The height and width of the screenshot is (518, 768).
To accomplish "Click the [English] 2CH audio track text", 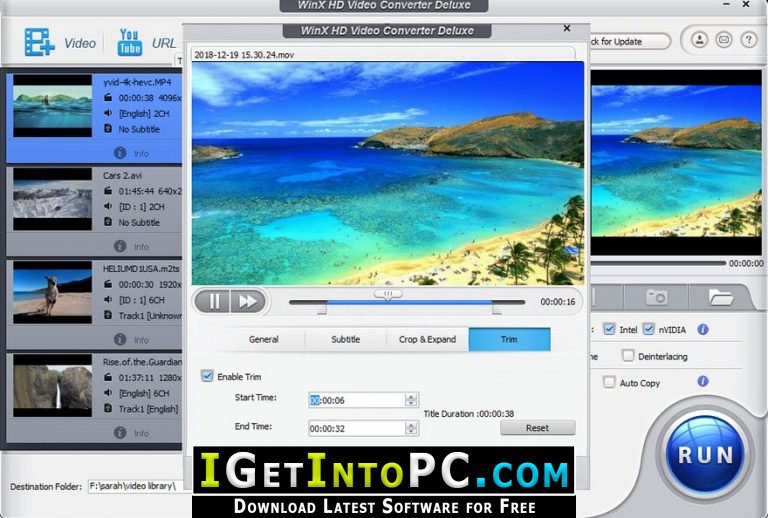I will [144, 114].
